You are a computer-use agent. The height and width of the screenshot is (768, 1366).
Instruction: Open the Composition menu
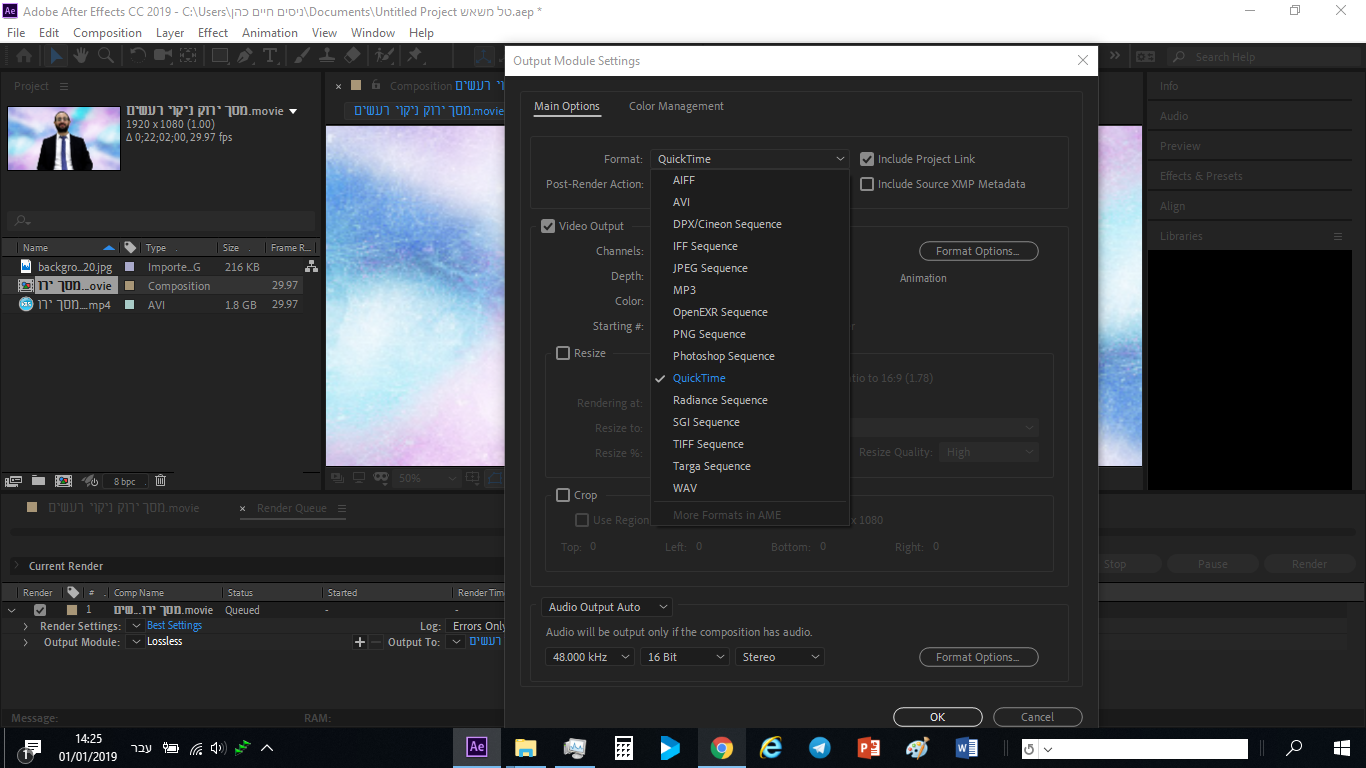click(x=107, y=32)
